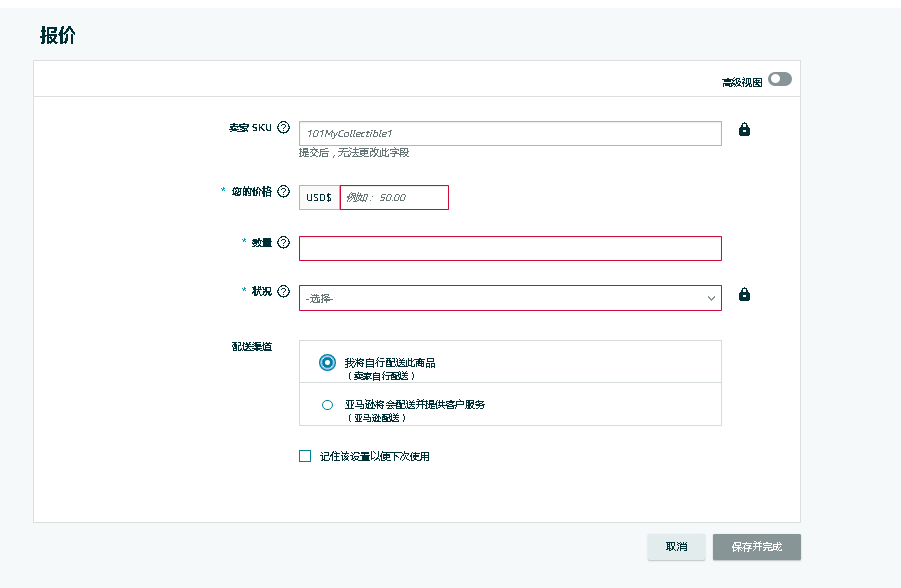
Task: Click the lock icon next to SKU field
Action: tap(744, 130)
